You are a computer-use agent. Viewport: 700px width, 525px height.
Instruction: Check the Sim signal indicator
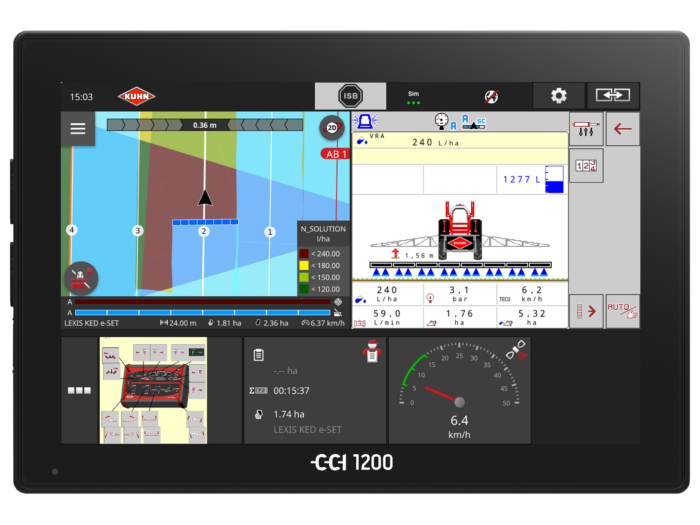[x=413, y=97]
